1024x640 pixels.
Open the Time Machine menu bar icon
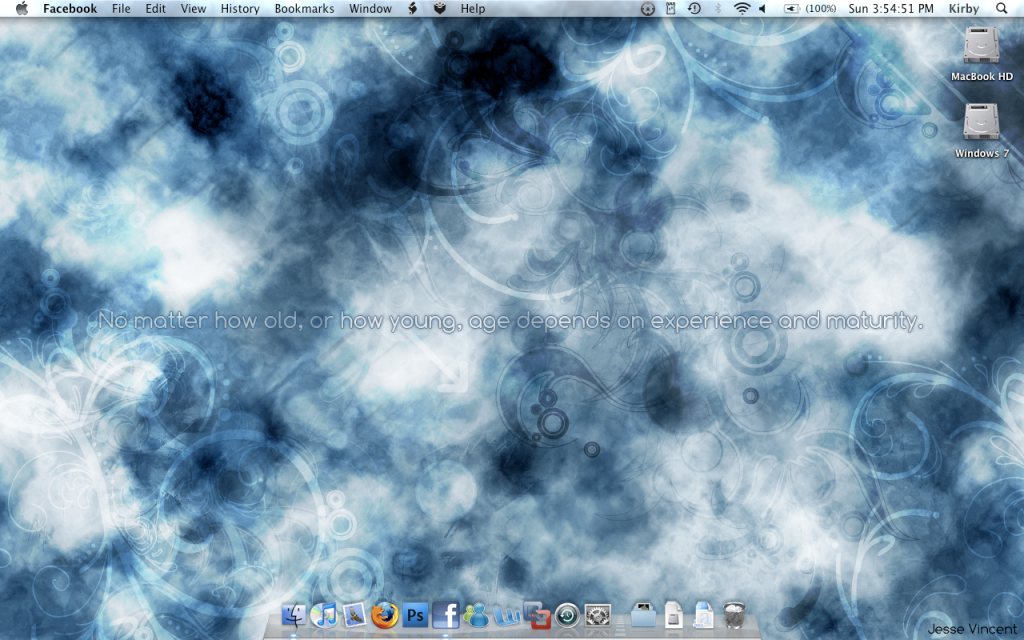click(694, 8)
